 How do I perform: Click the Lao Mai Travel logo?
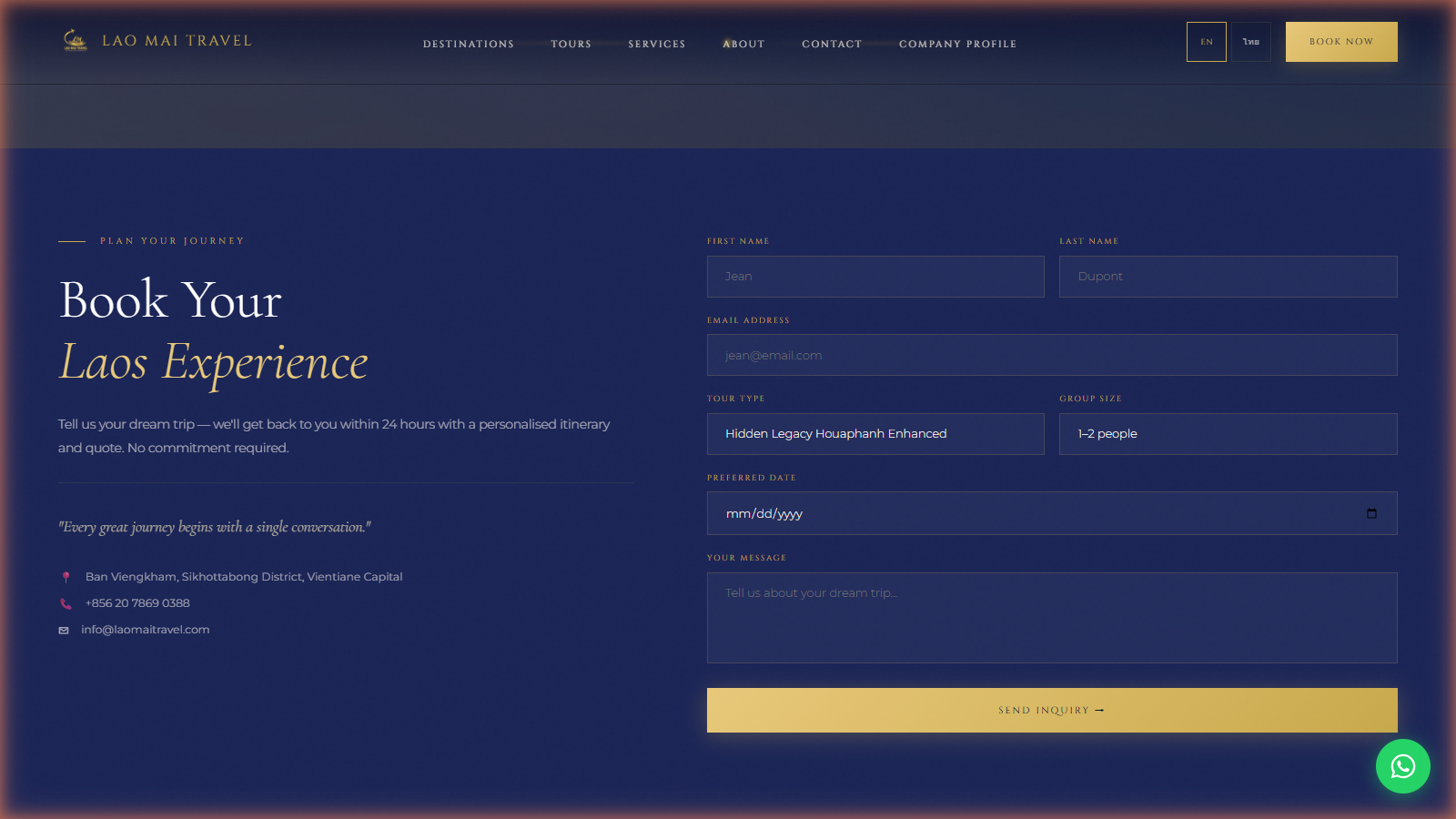click(157, 40)
